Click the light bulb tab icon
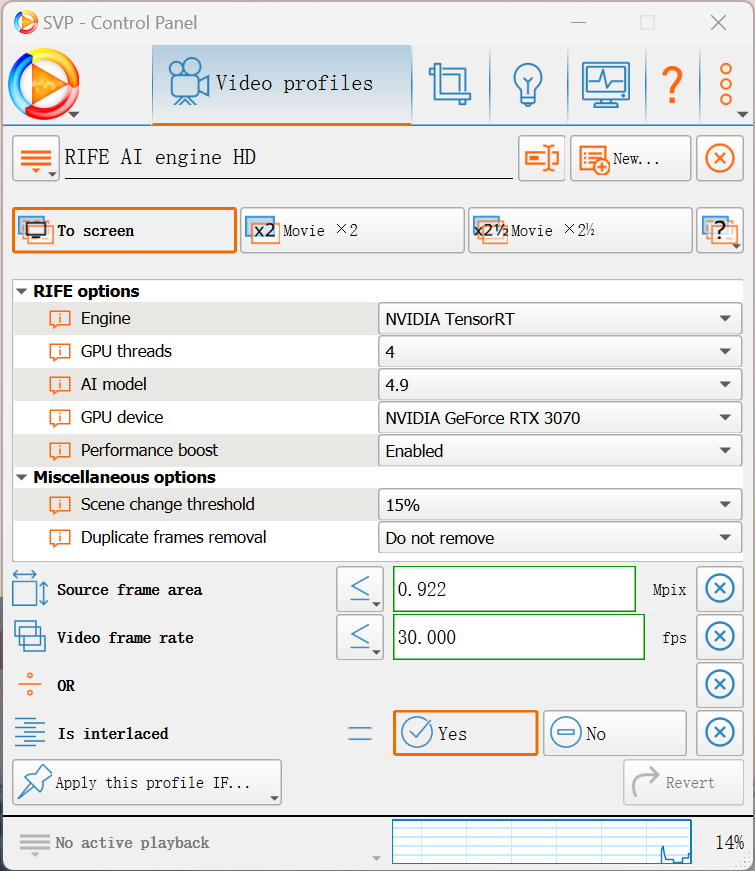The width and height of the screenshot is (755, 871). (527, 84)
